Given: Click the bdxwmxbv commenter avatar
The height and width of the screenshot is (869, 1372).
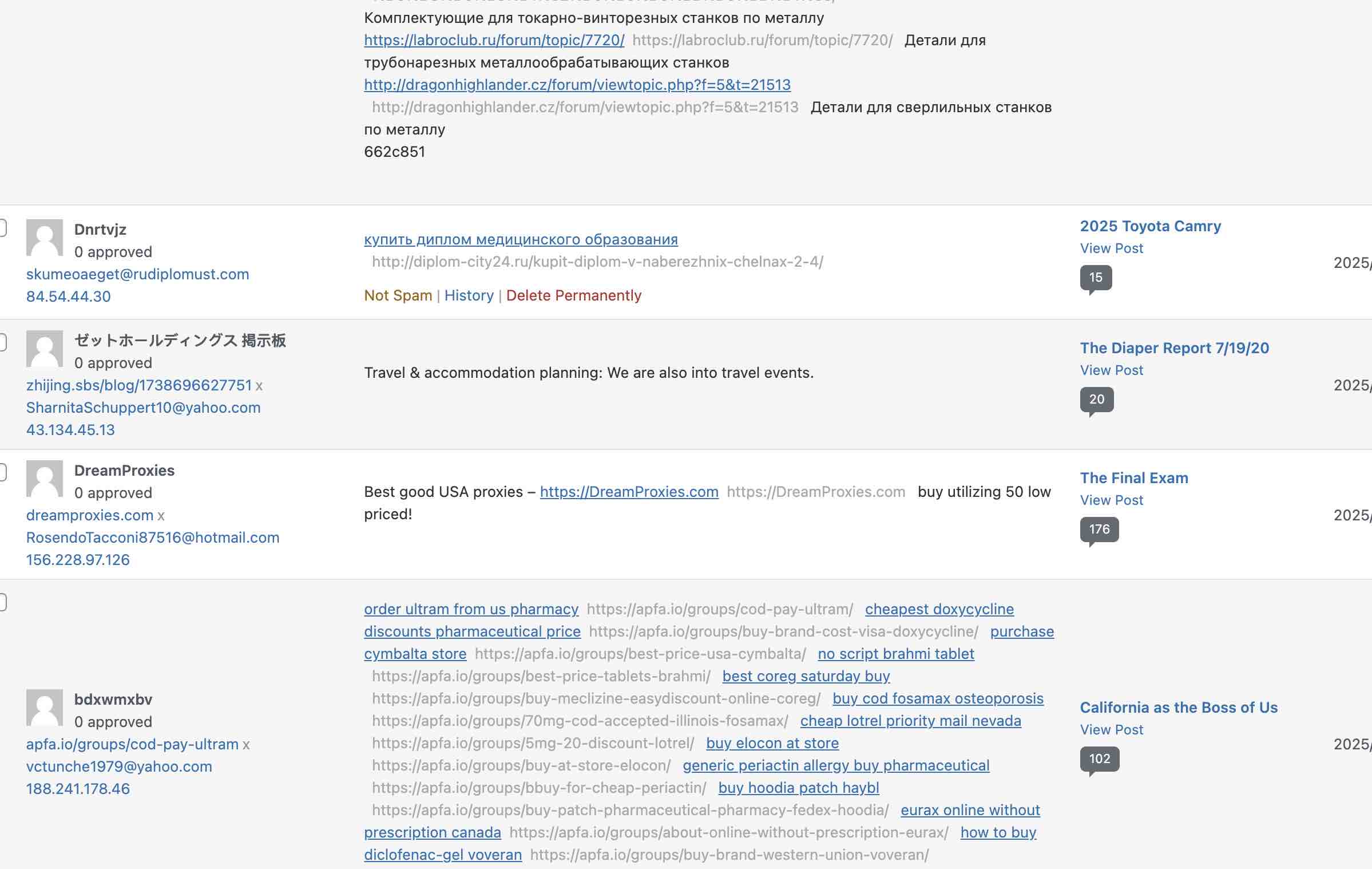Looking at the screenshot, I should click(x=45, y=708).
